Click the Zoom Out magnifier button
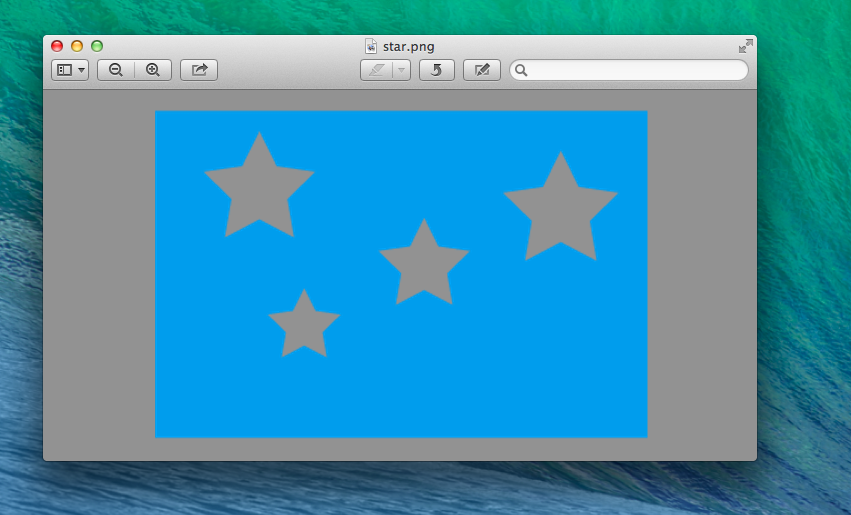The width and height of the screenshot is (851, 515). [116, 70]
